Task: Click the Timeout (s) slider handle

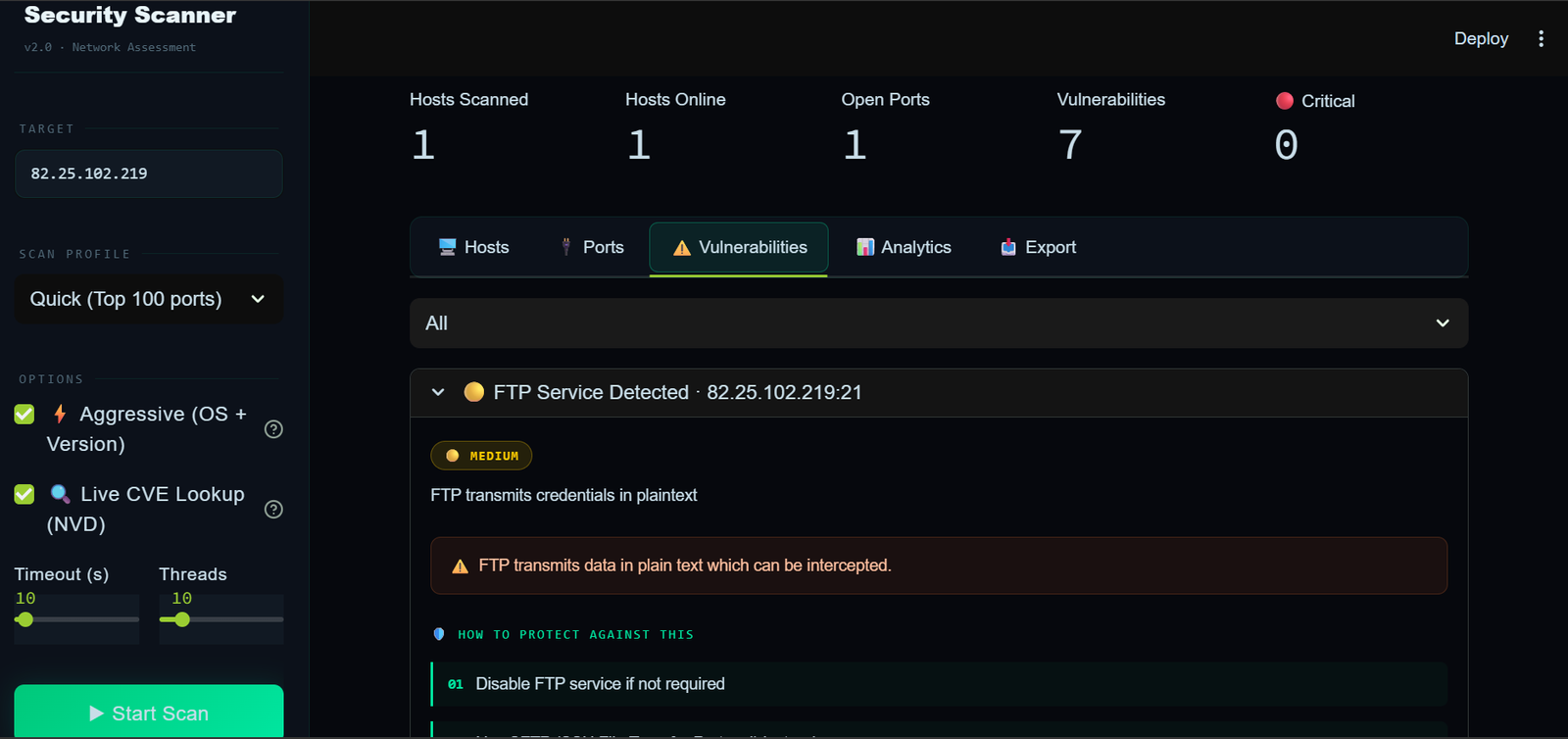Action: [25, 619]
